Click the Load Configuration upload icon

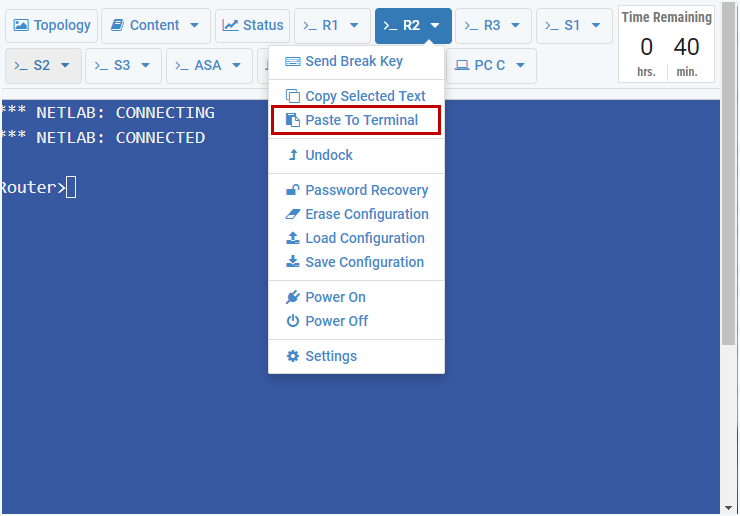292,238
